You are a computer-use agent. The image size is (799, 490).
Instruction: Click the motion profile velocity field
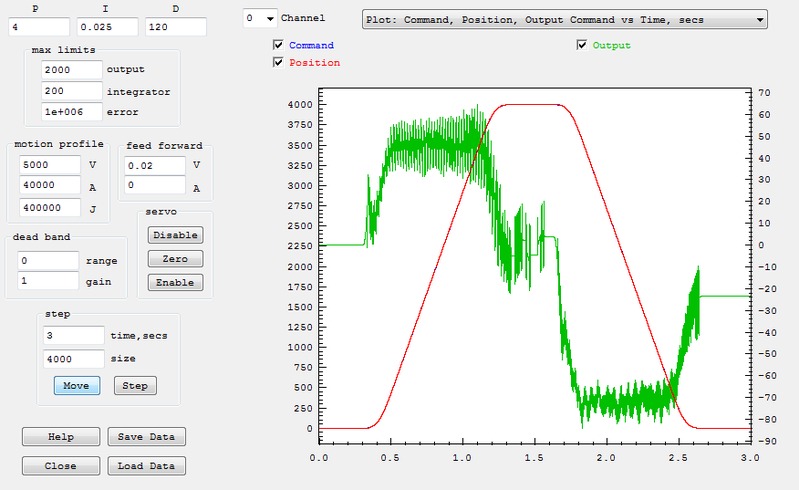[x=48, y=164]
